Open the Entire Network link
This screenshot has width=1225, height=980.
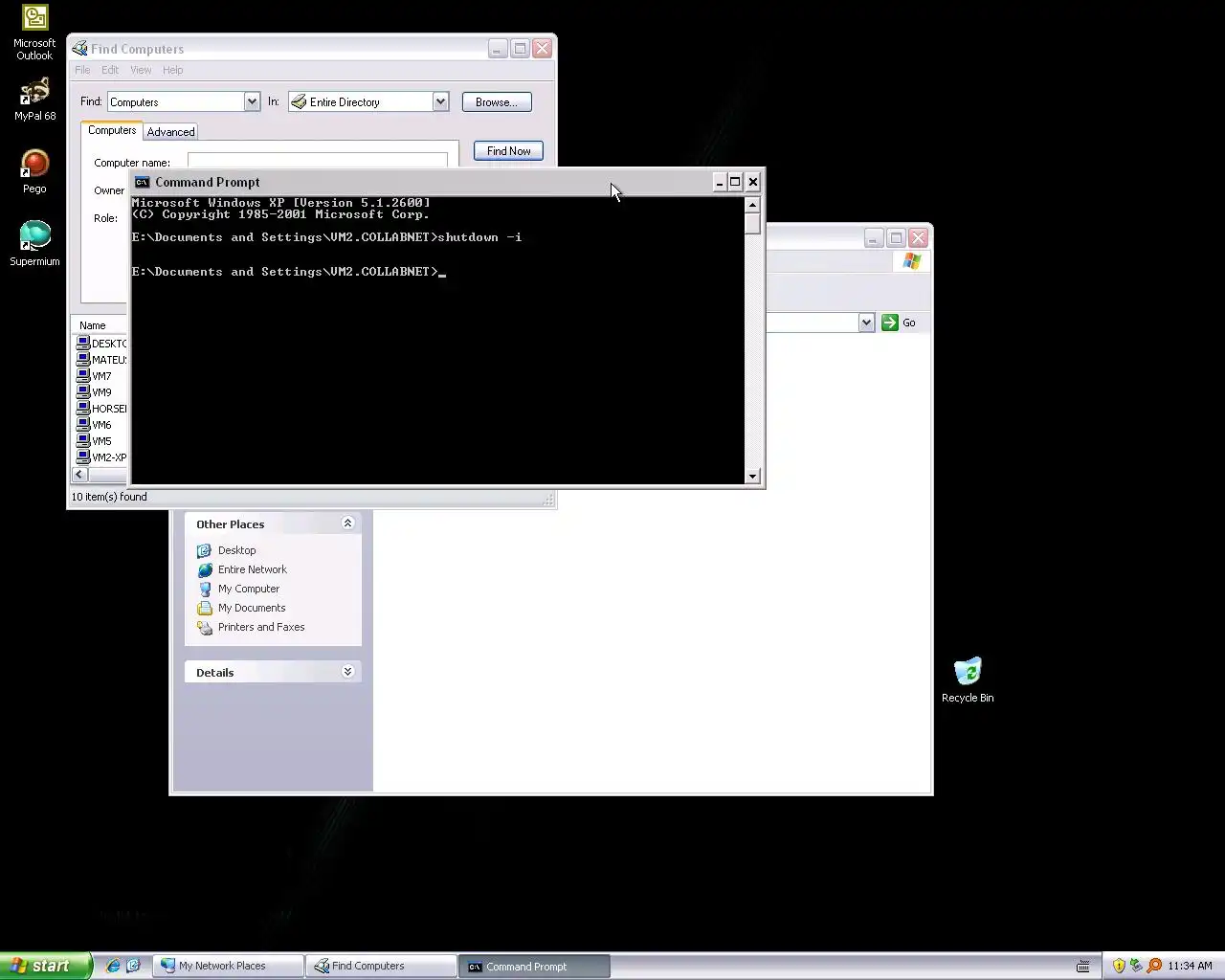[252, 569]
